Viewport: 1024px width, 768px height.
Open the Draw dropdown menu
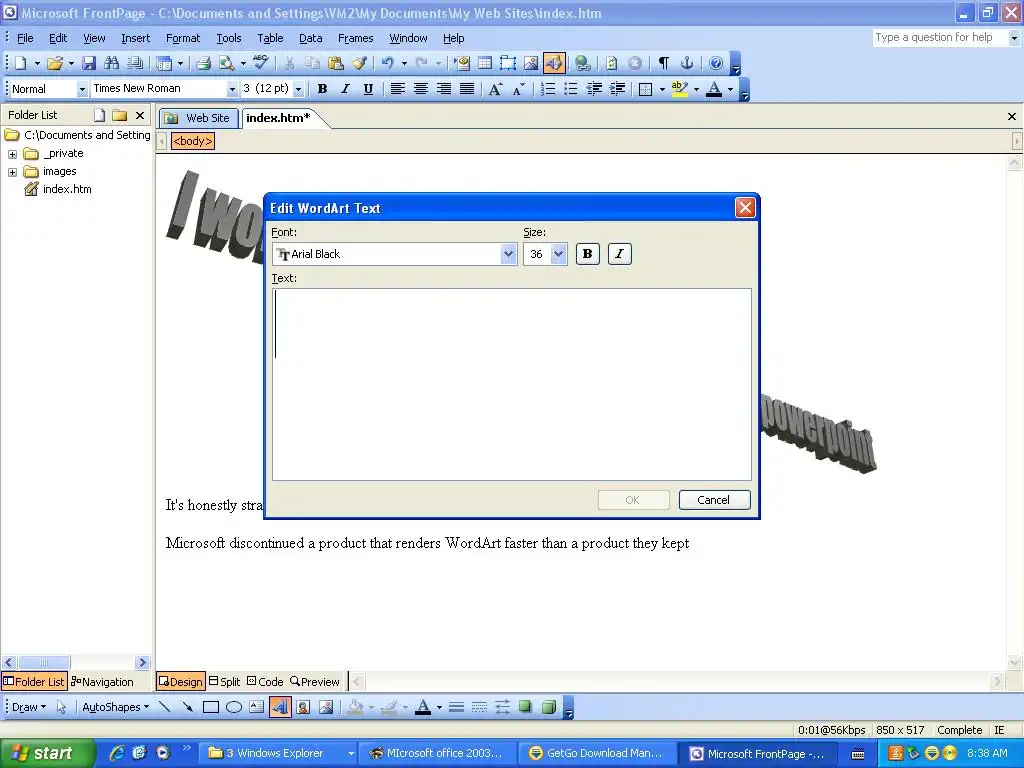click(x=29, y=707)
